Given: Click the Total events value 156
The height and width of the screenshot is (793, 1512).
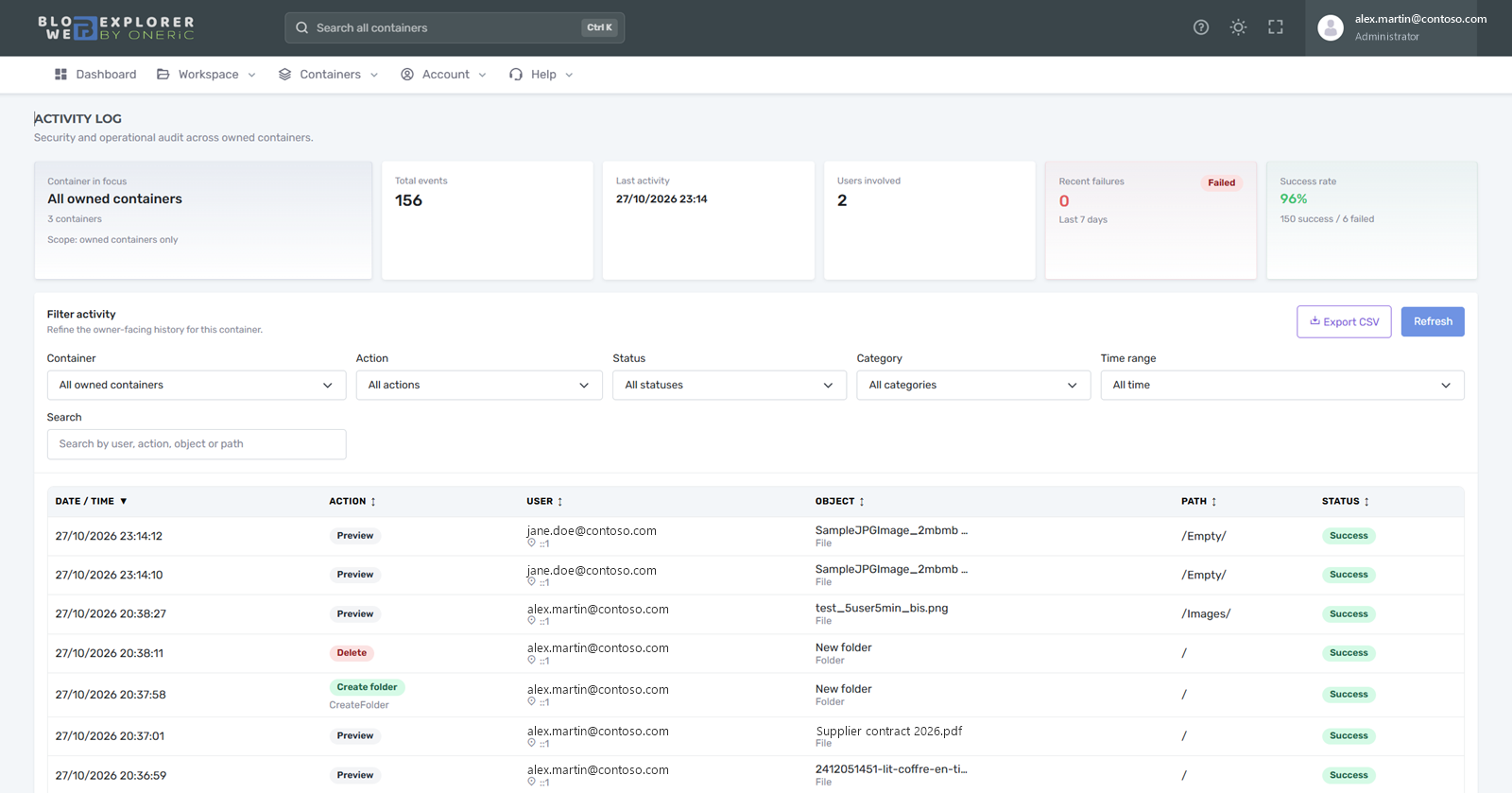Looking at the screenshot, I should [408, 200].
